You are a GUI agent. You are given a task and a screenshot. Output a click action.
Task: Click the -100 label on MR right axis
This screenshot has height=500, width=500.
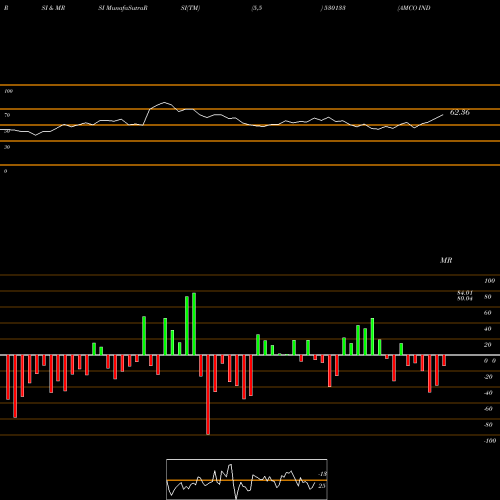pos(490,441)
